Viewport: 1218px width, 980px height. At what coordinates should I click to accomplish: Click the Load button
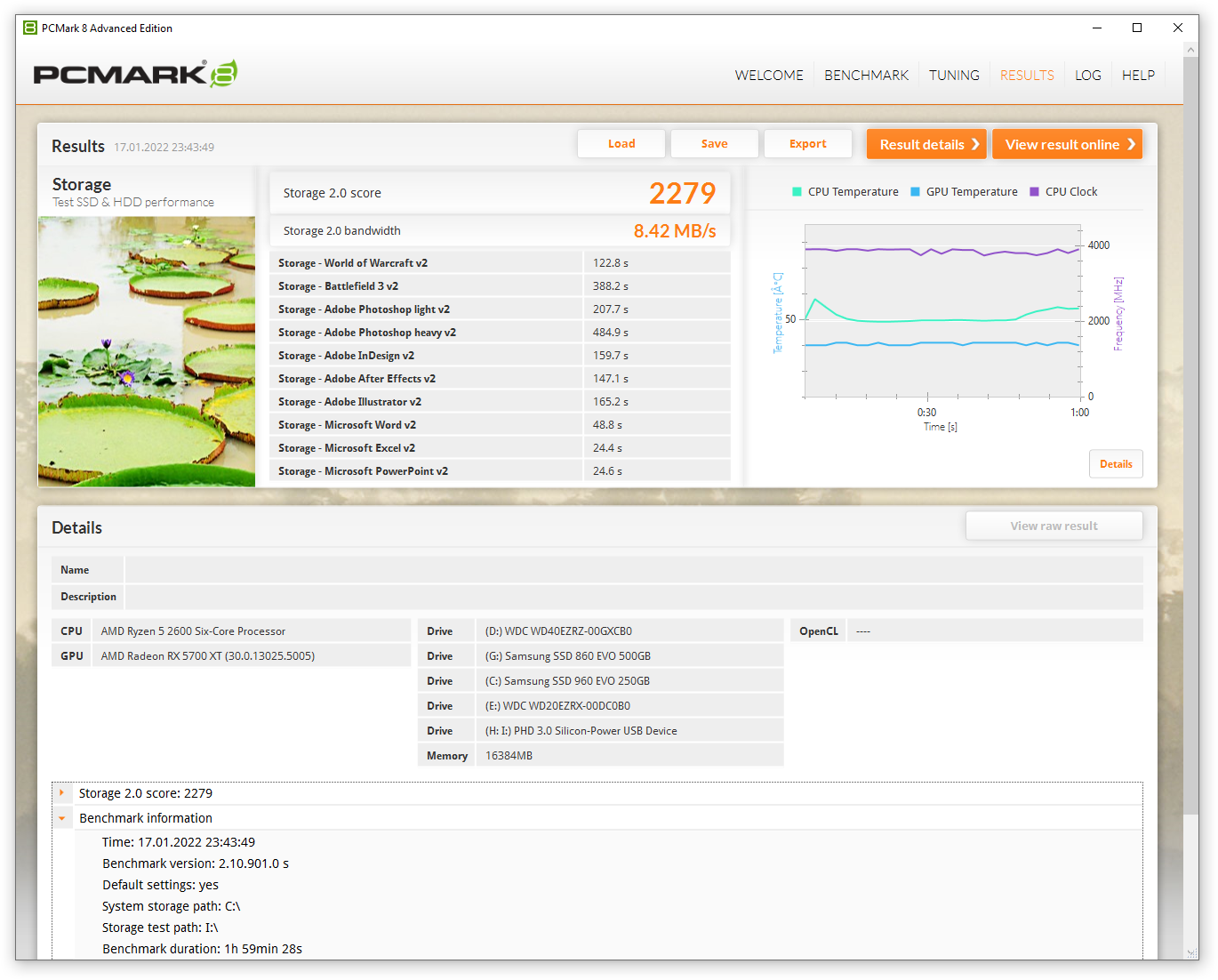pos(621,144)
